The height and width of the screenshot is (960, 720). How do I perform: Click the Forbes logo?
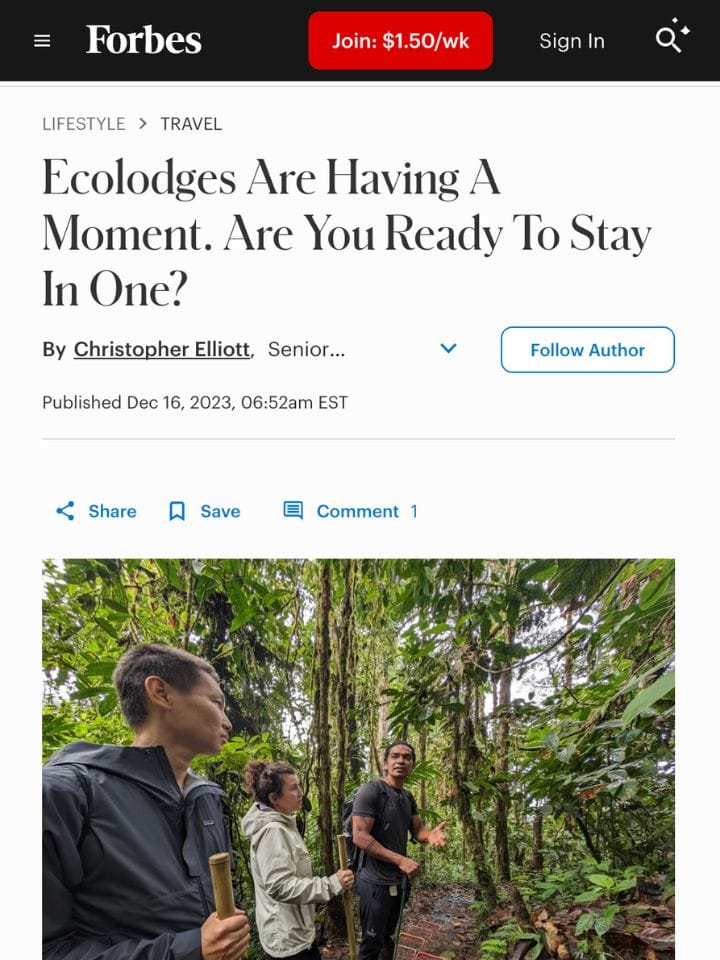143,40
